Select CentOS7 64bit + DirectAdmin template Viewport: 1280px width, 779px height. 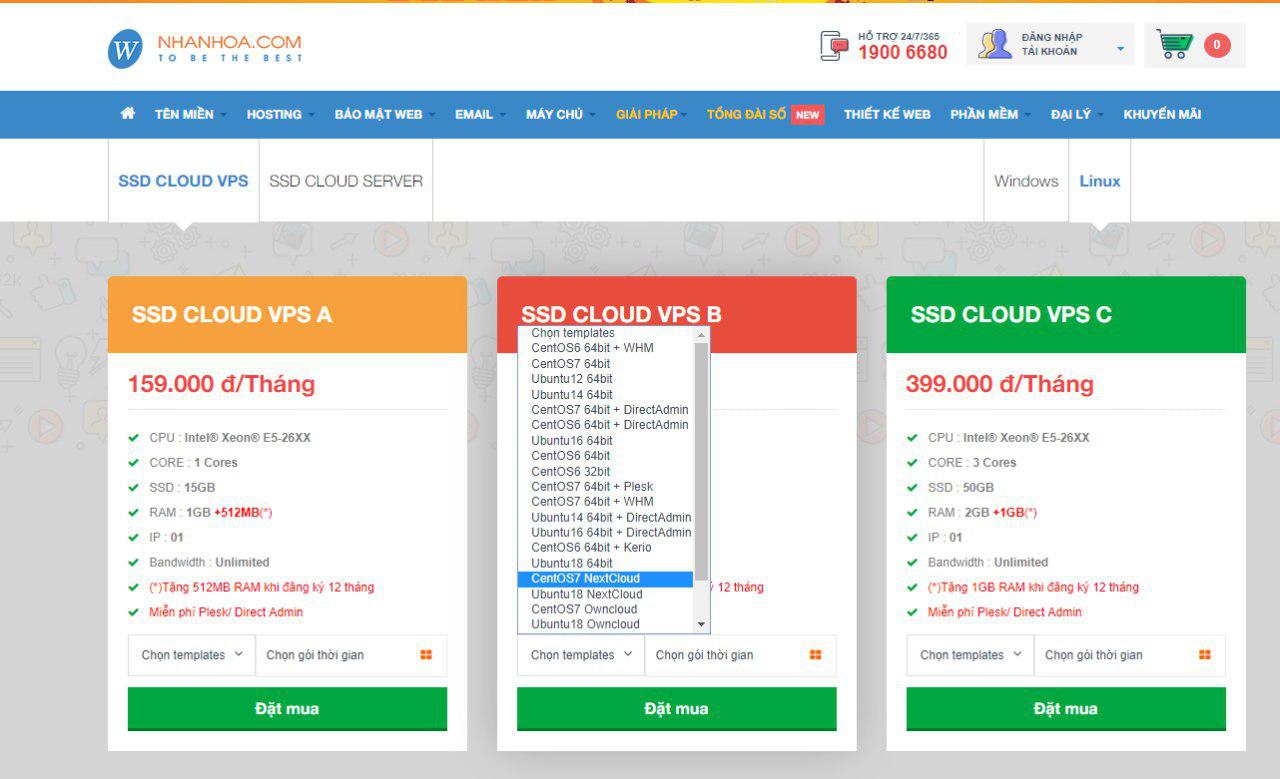coord(605,410)
